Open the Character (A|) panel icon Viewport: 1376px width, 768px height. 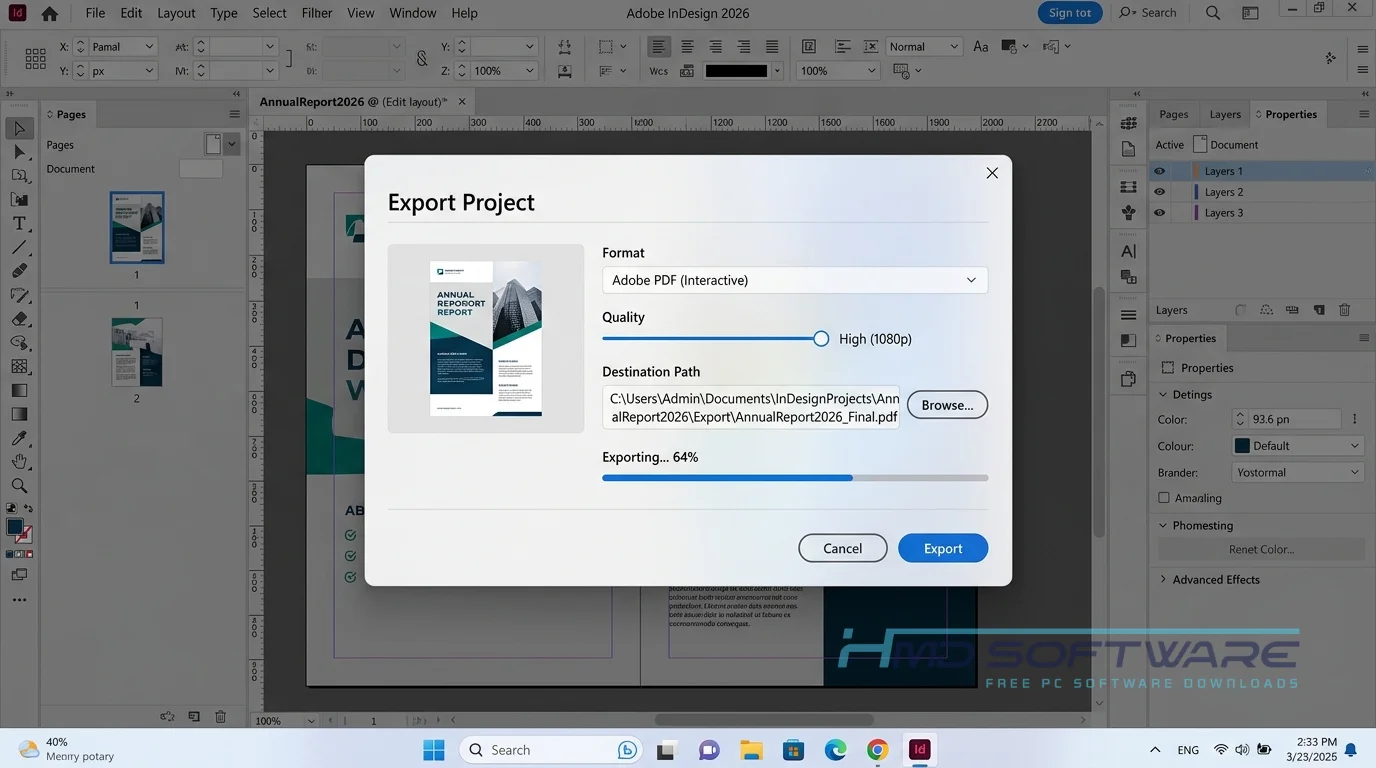[x=1129, y=251]
